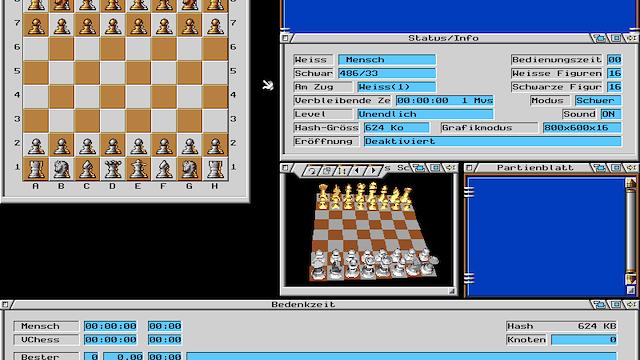Click the black pawn on D7
The height and width of the screenshot is (360, 640).
[x=113, y=25]
